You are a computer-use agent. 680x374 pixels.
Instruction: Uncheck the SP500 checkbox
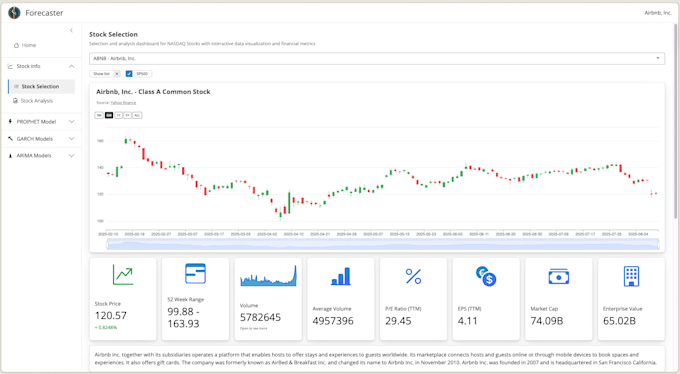tap(129, 74)
